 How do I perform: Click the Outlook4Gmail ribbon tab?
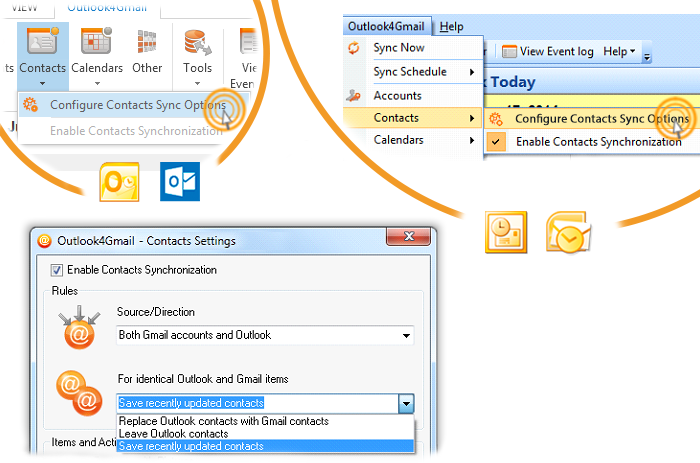[x=107, y=7]
